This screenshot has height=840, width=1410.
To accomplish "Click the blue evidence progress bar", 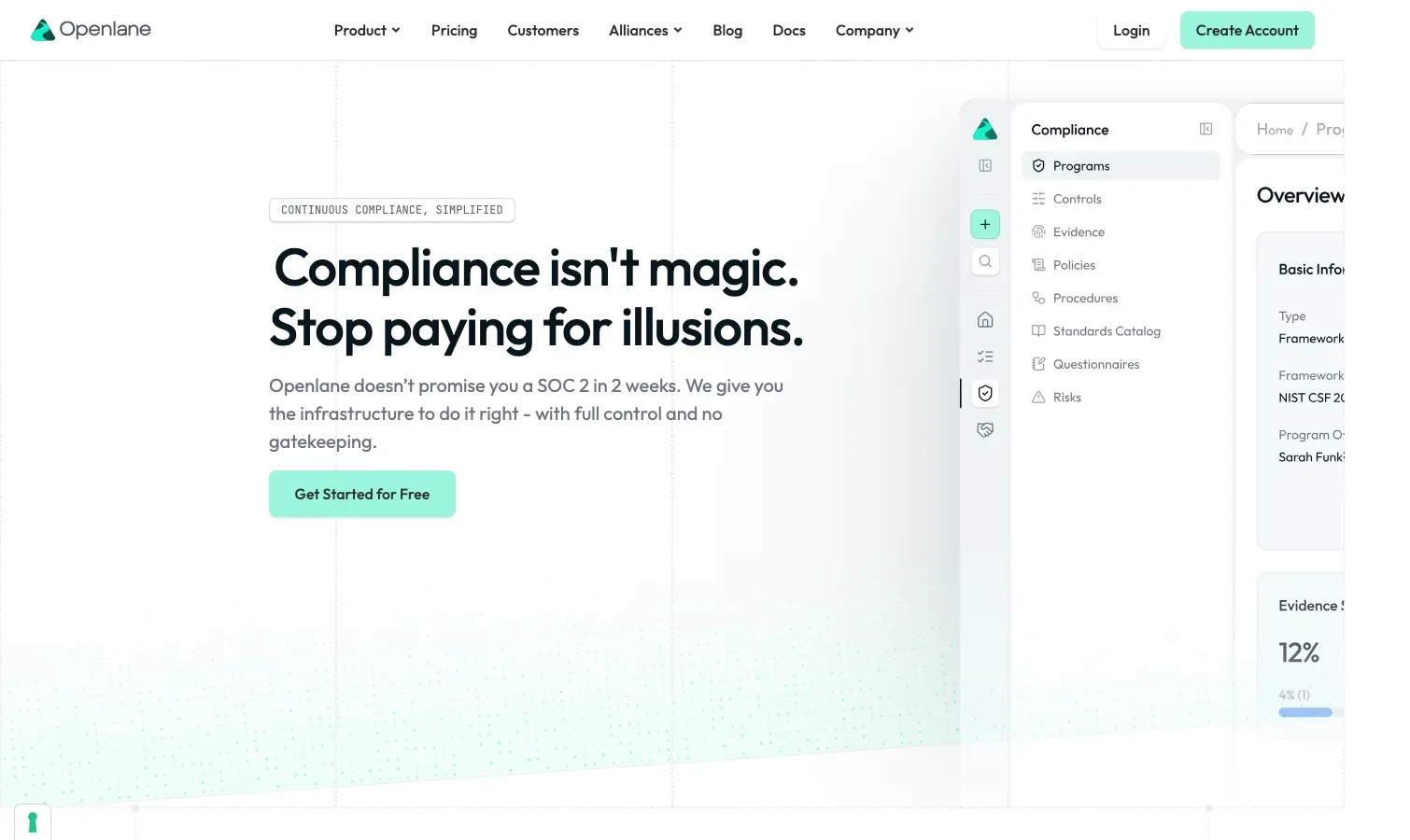I will tap(1305, 713).
